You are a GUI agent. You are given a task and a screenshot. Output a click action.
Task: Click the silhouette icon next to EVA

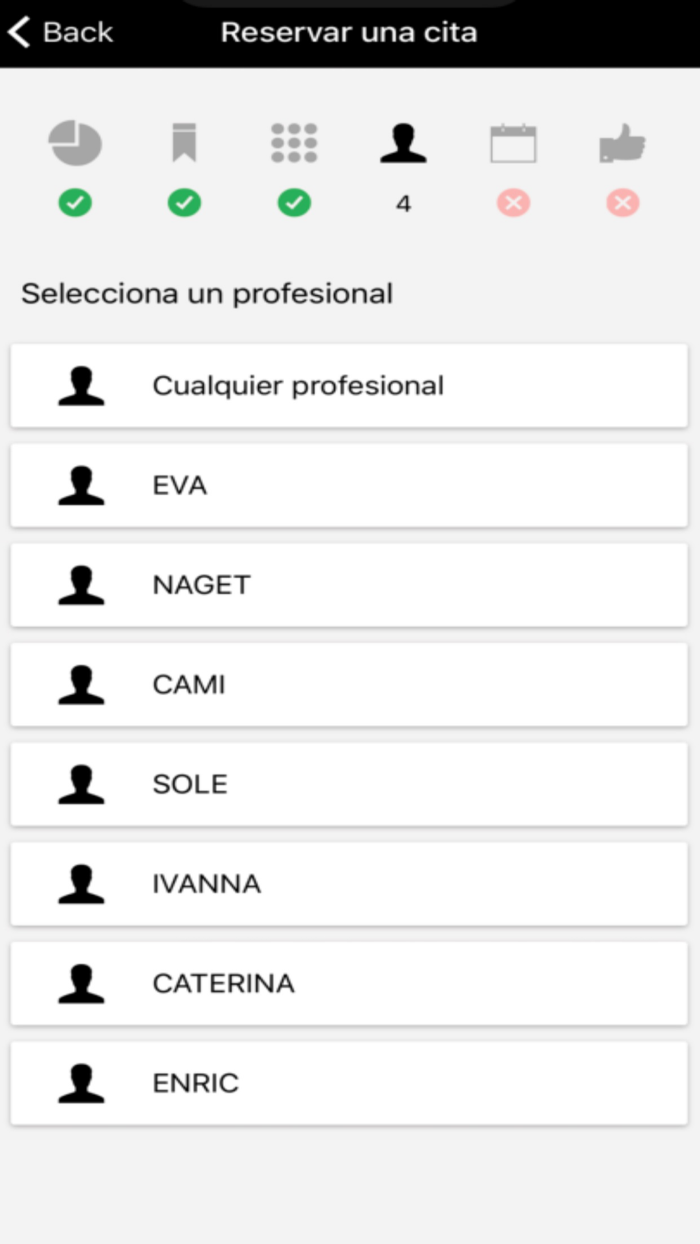80,485
